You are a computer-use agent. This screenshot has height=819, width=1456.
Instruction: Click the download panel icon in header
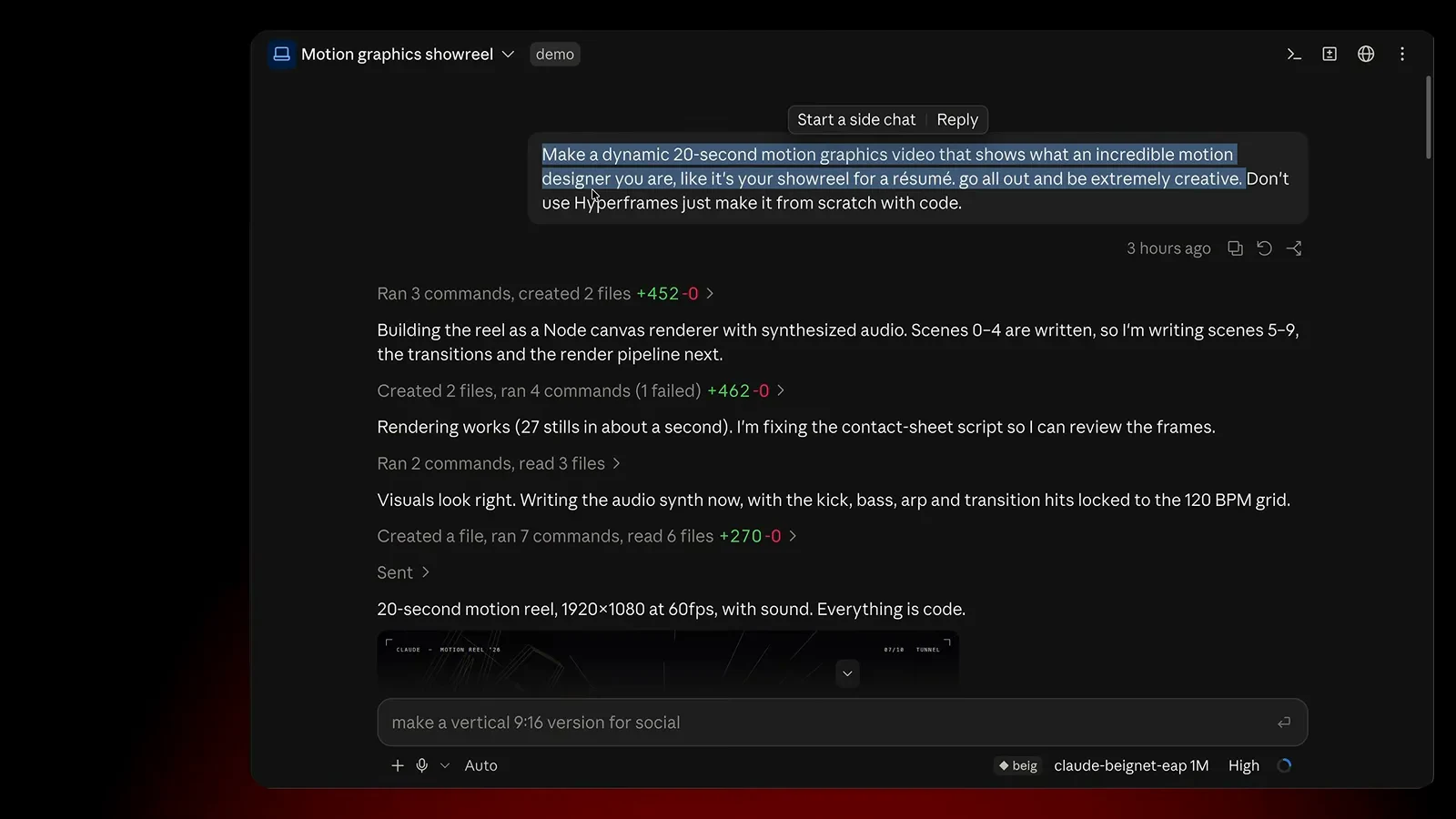1330,55
